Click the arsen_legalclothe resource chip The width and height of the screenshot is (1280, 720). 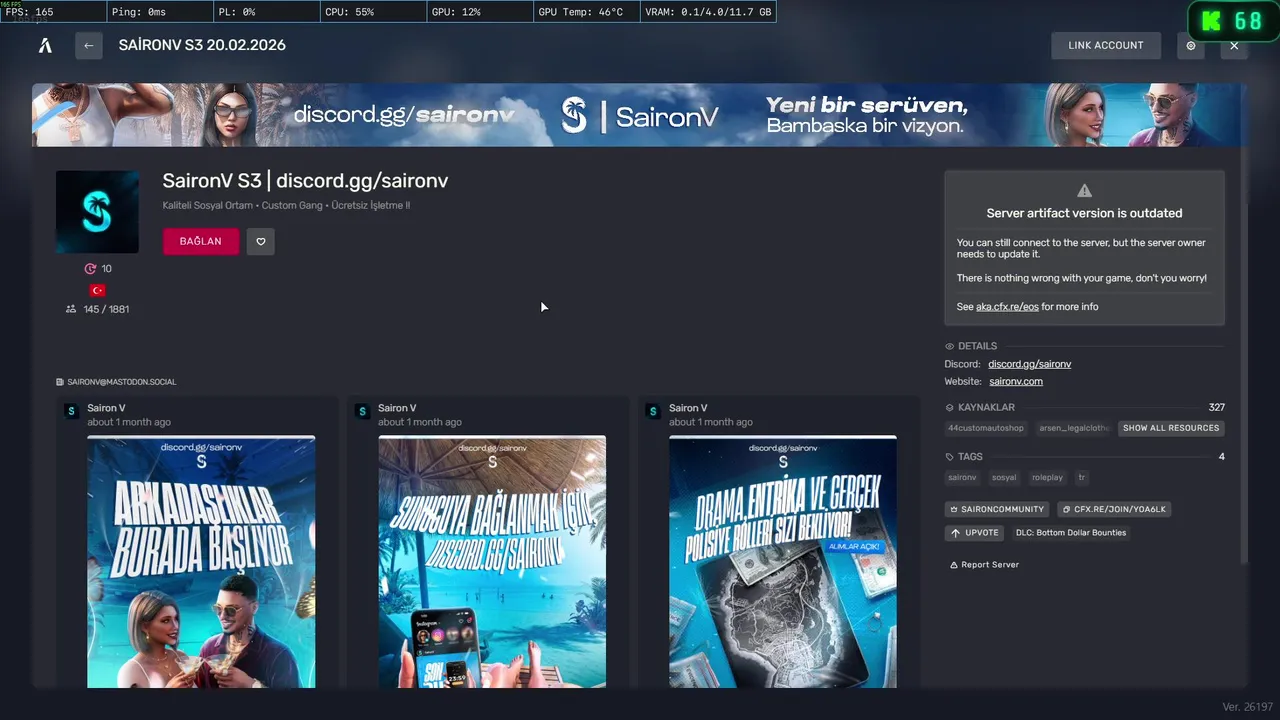tap(1074, 428)
